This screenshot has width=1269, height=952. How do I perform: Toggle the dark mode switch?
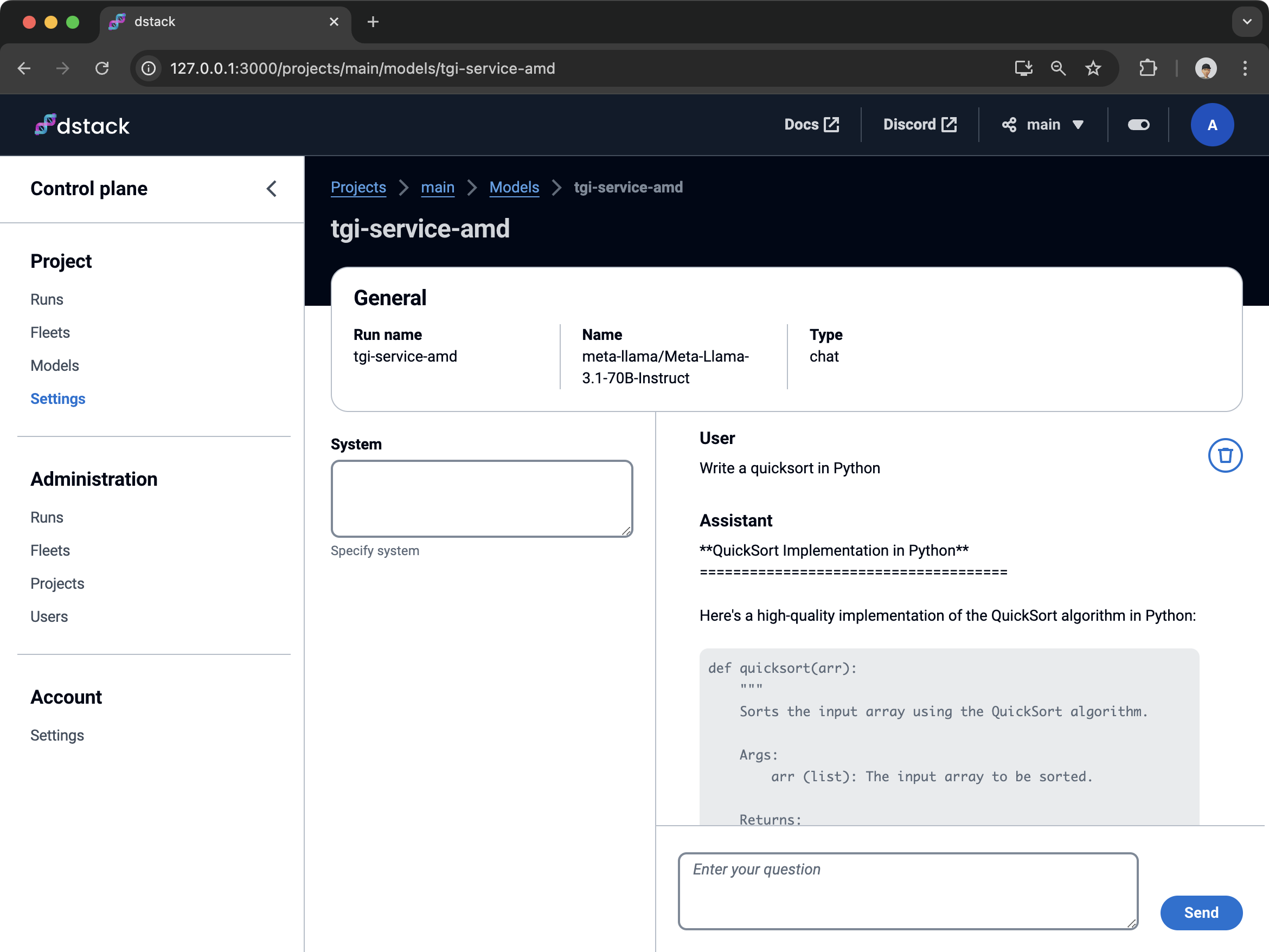(x=1138, y=125)
